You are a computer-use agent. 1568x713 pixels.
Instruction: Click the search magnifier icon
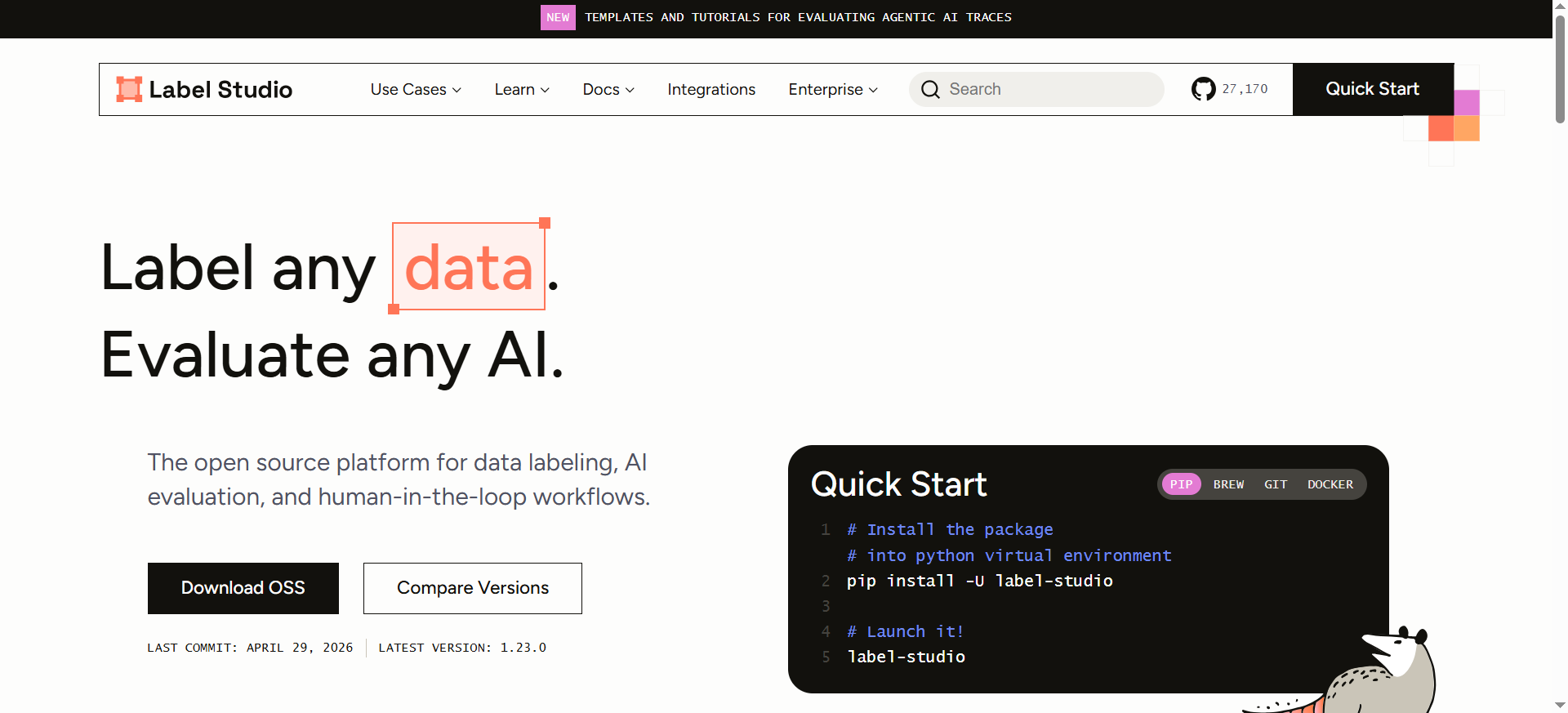click(930, 89)
